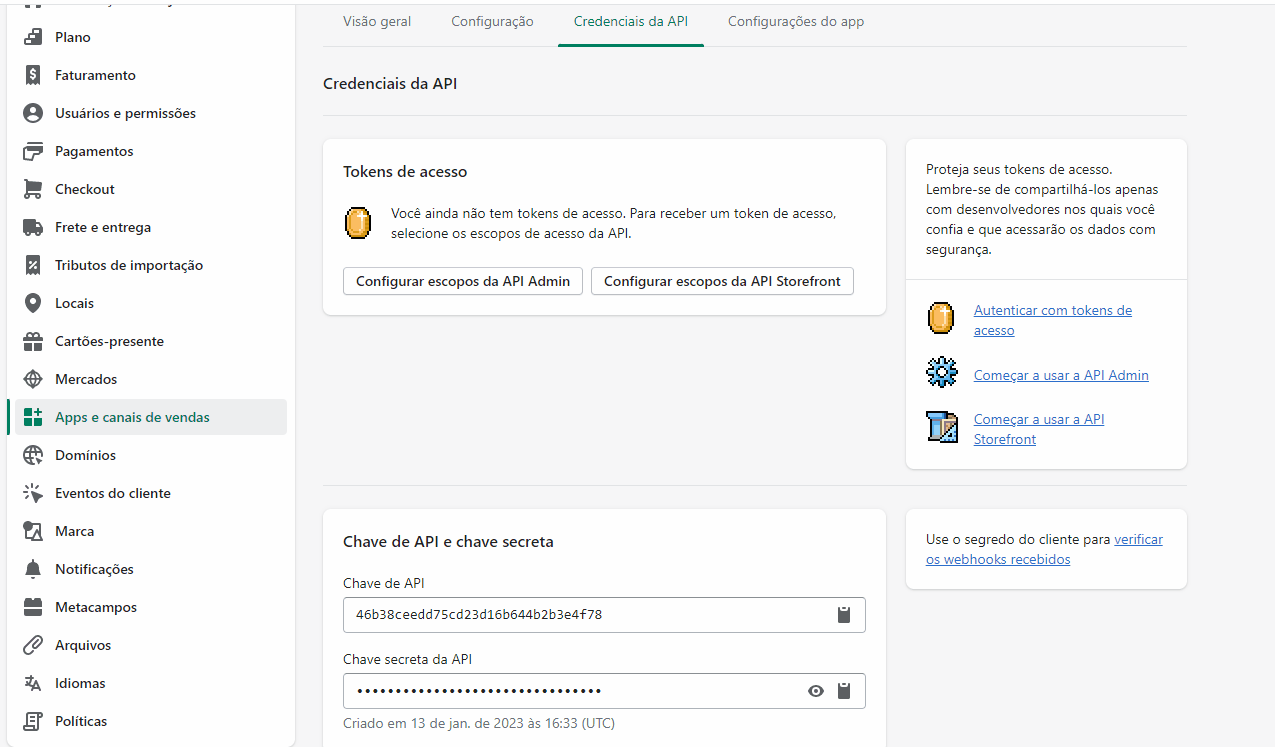Click the gear icon beside API Admin link
Image resolution: width=1275 pixels, height=747 pixels.
tap(941, 373)
